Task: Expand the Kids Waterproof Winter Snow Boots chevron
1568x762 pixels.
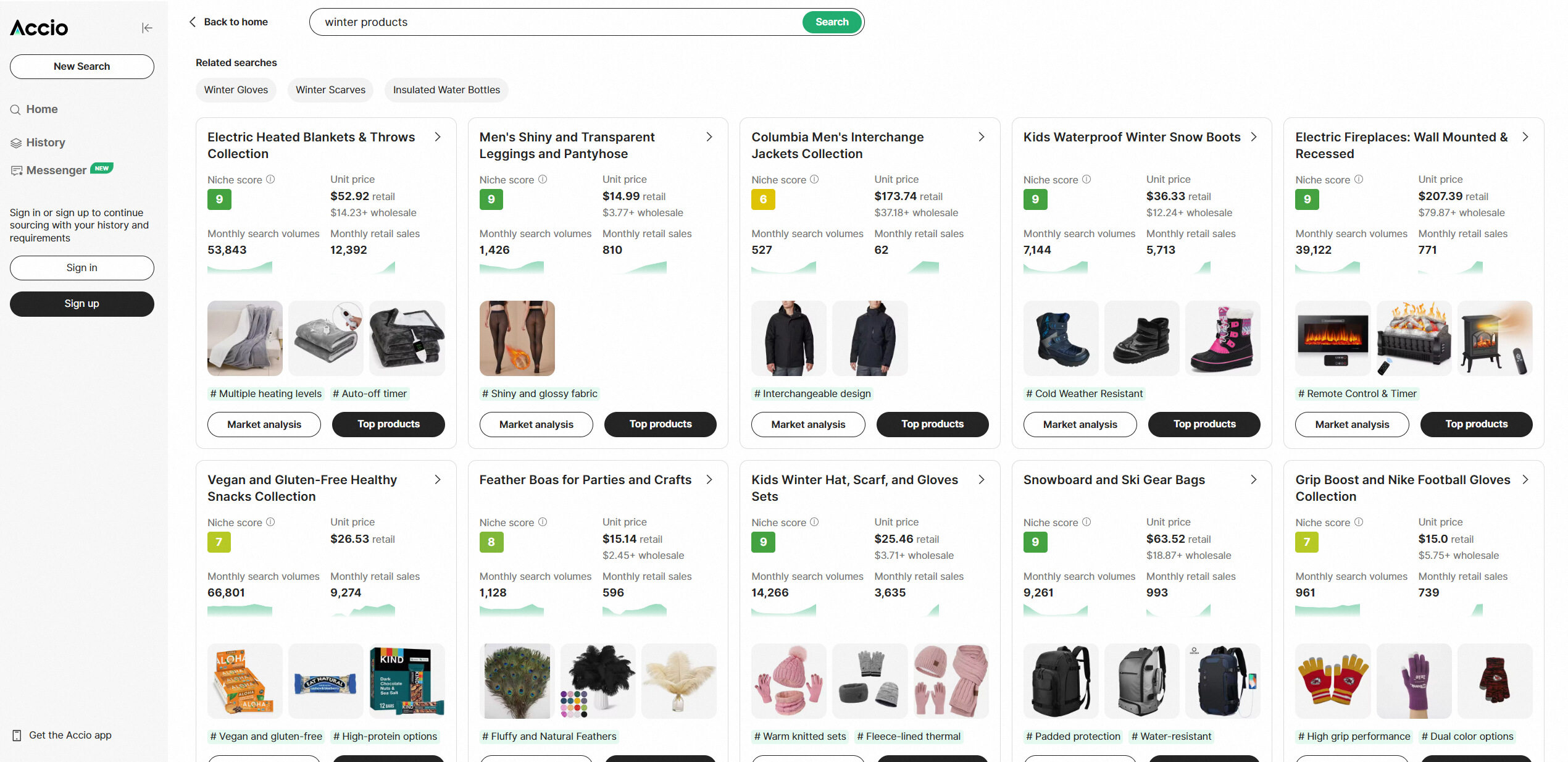Action: tap(1254, 137)
